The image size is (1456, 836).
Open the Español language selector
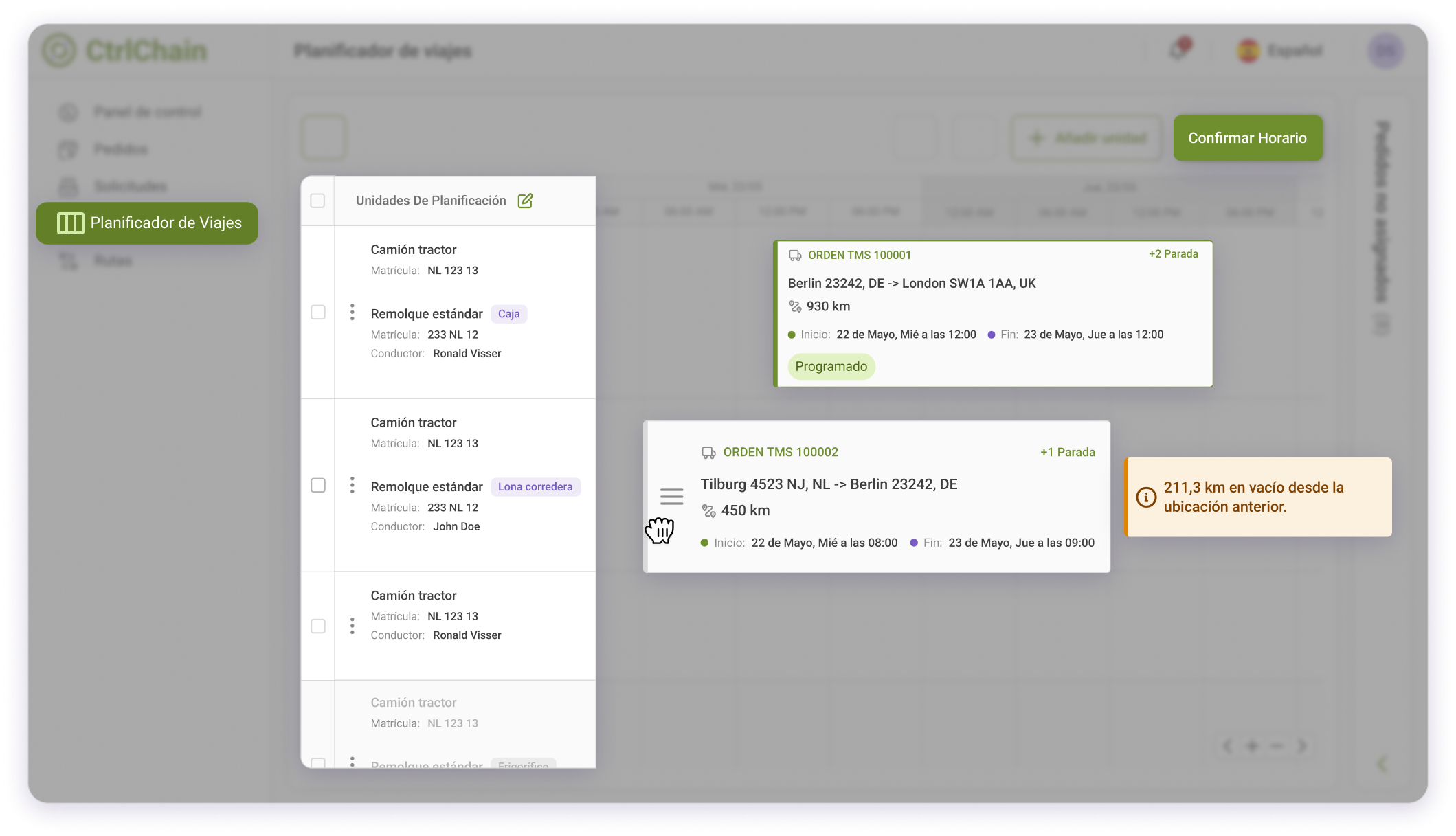pos(1279,50)
